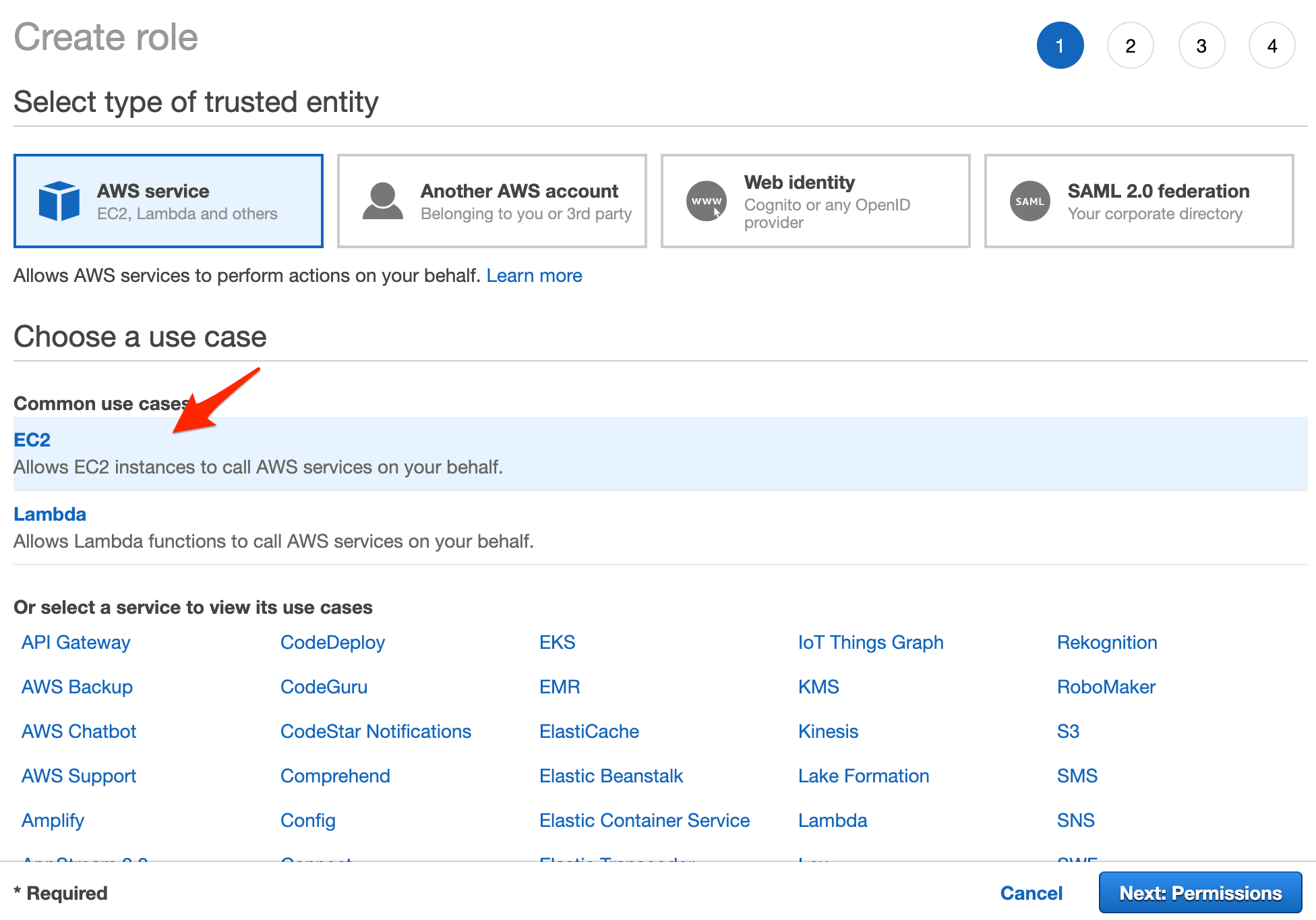Open RoboMaker service use cases
Image resolution: width=1316 pixels, height=920 pixels.
pos(1106,687)
